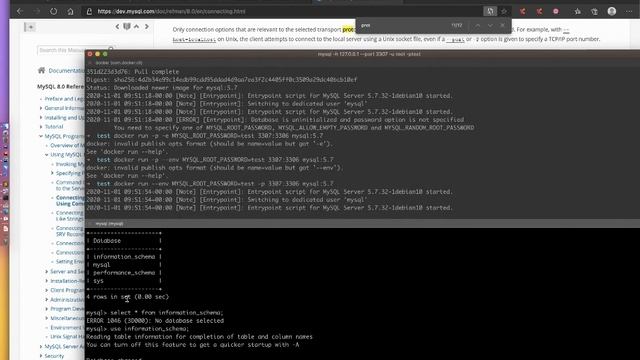640x360 pixels.
Task: Expand the Client Programs item
Action: pos(47,290)
